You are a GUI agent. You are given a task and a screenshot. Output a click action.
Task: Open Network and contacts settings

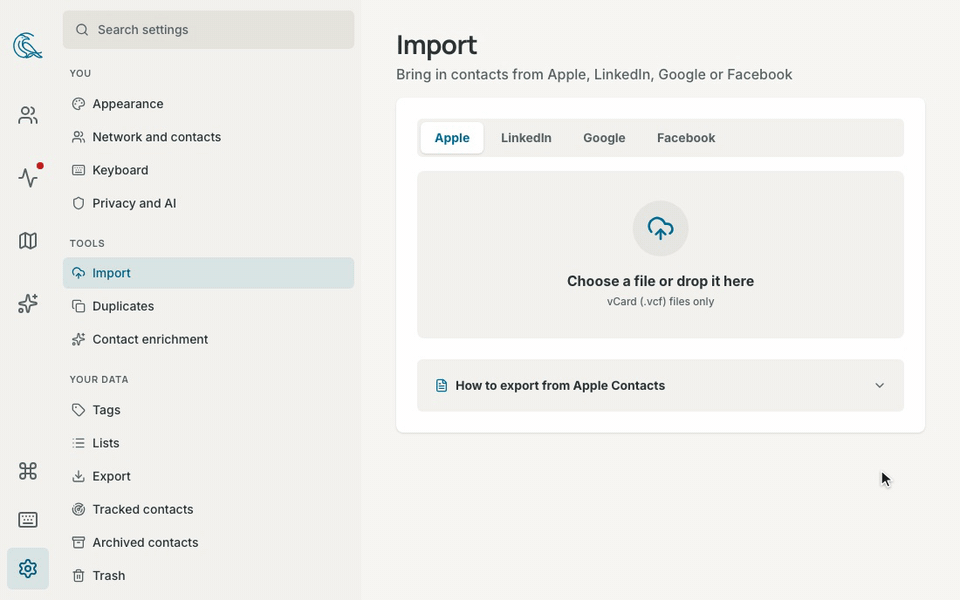coord(157,137)
